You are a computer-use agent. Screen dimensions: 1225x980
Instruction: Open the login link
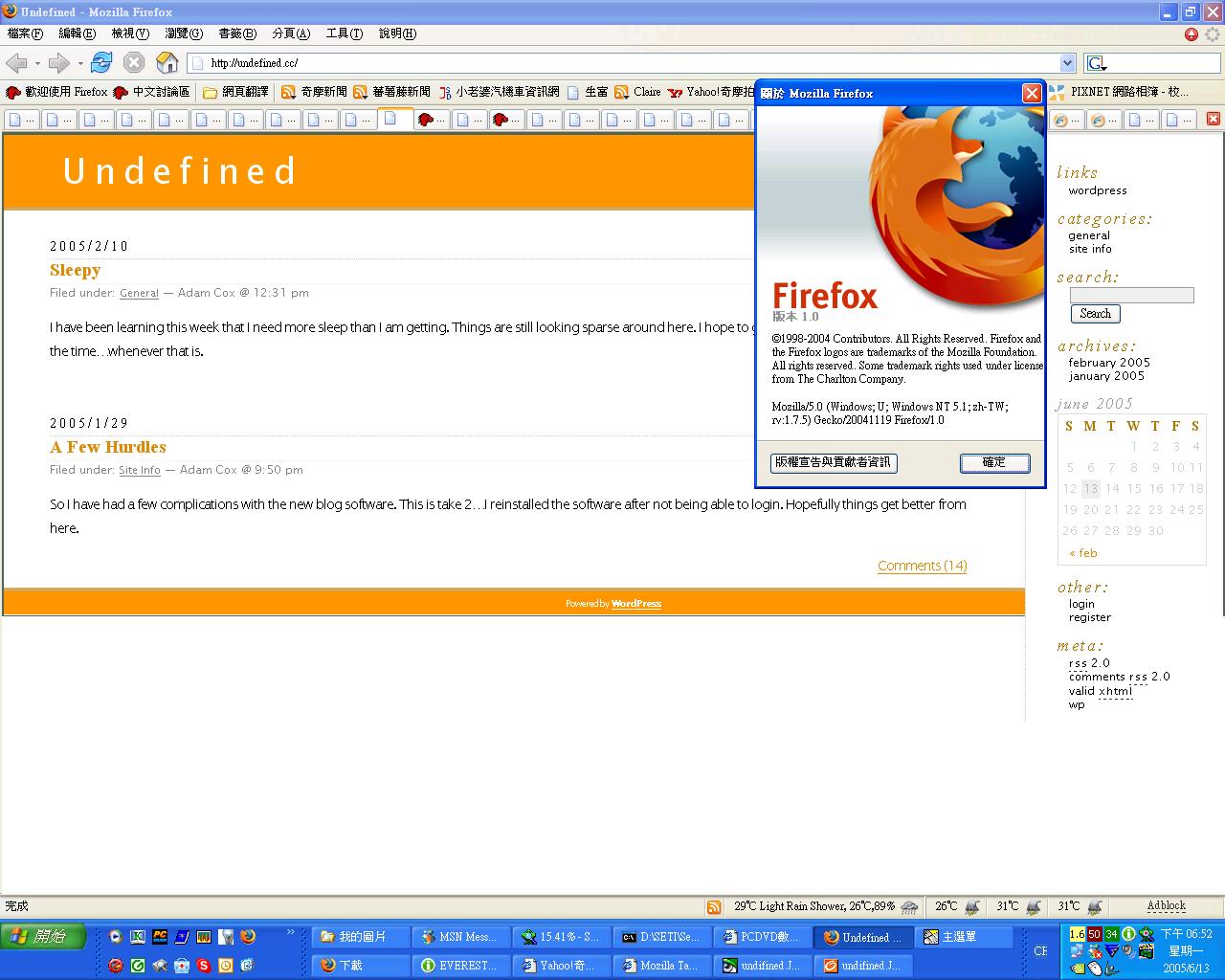[1081, 604]
